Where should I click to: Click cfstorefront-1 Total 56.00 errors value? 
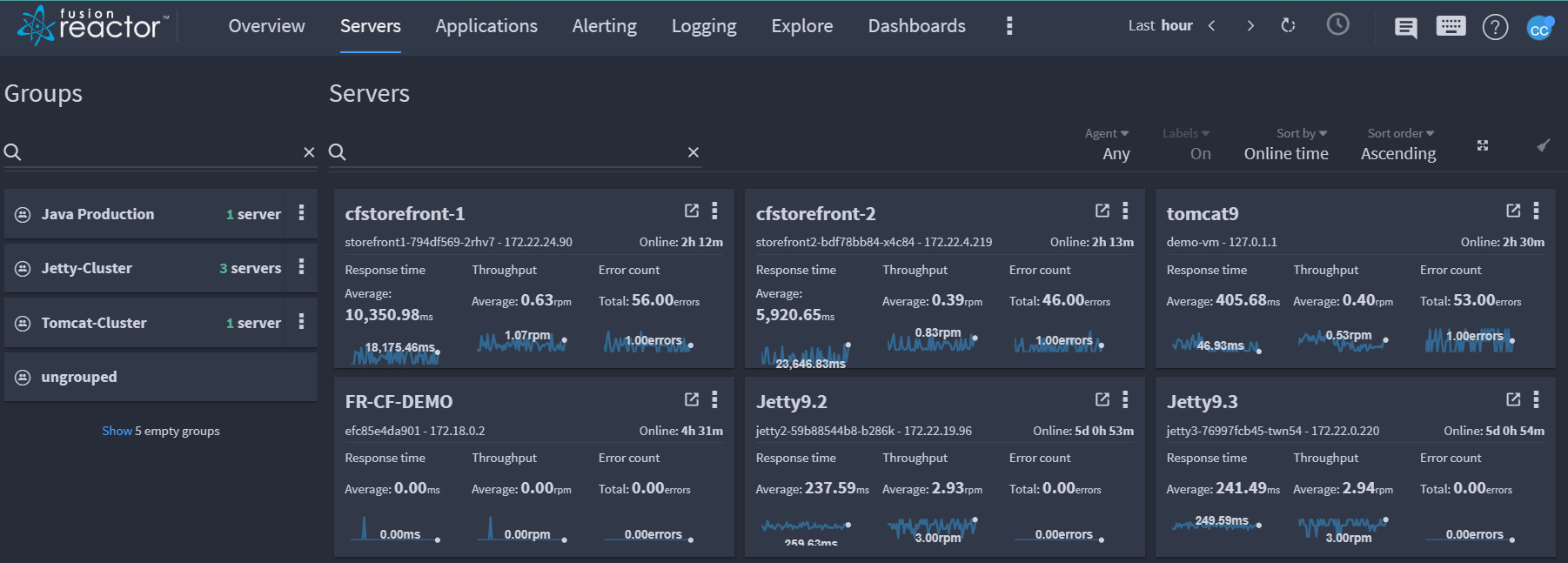tap(649, 301)
